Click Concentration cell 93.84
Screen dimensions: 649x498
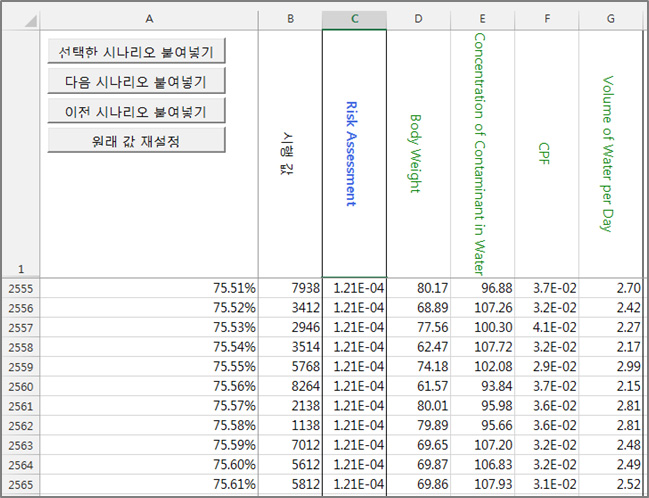483,386
